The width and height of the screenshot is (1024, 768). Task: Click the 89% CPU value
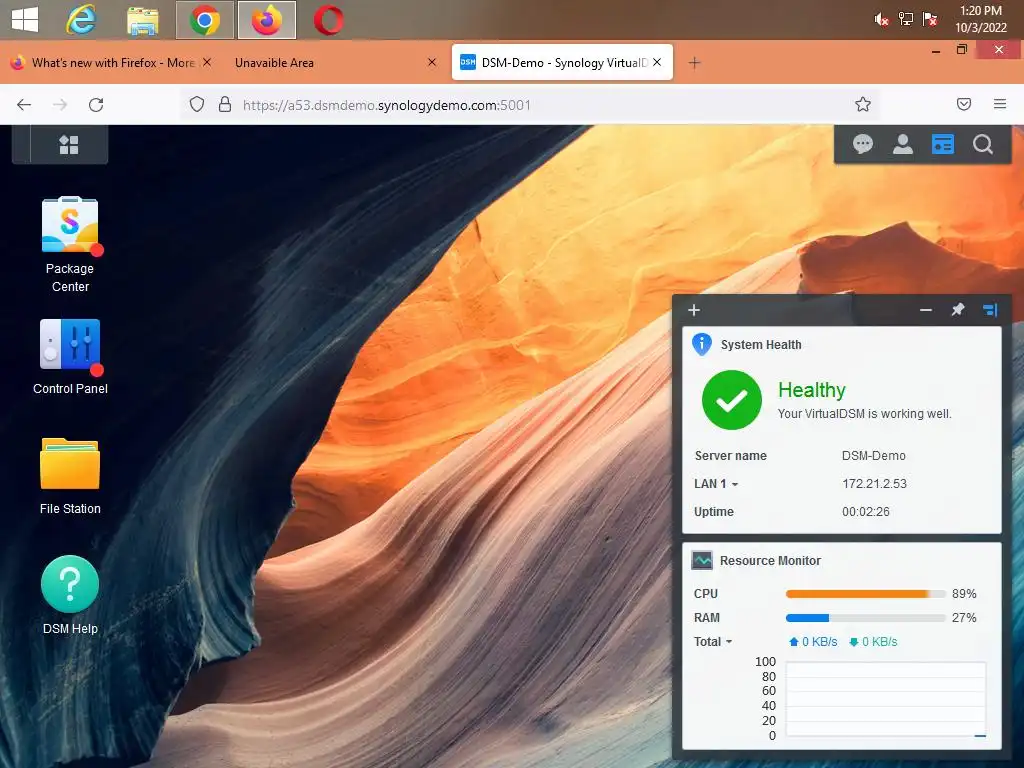(x=964, y=594)
